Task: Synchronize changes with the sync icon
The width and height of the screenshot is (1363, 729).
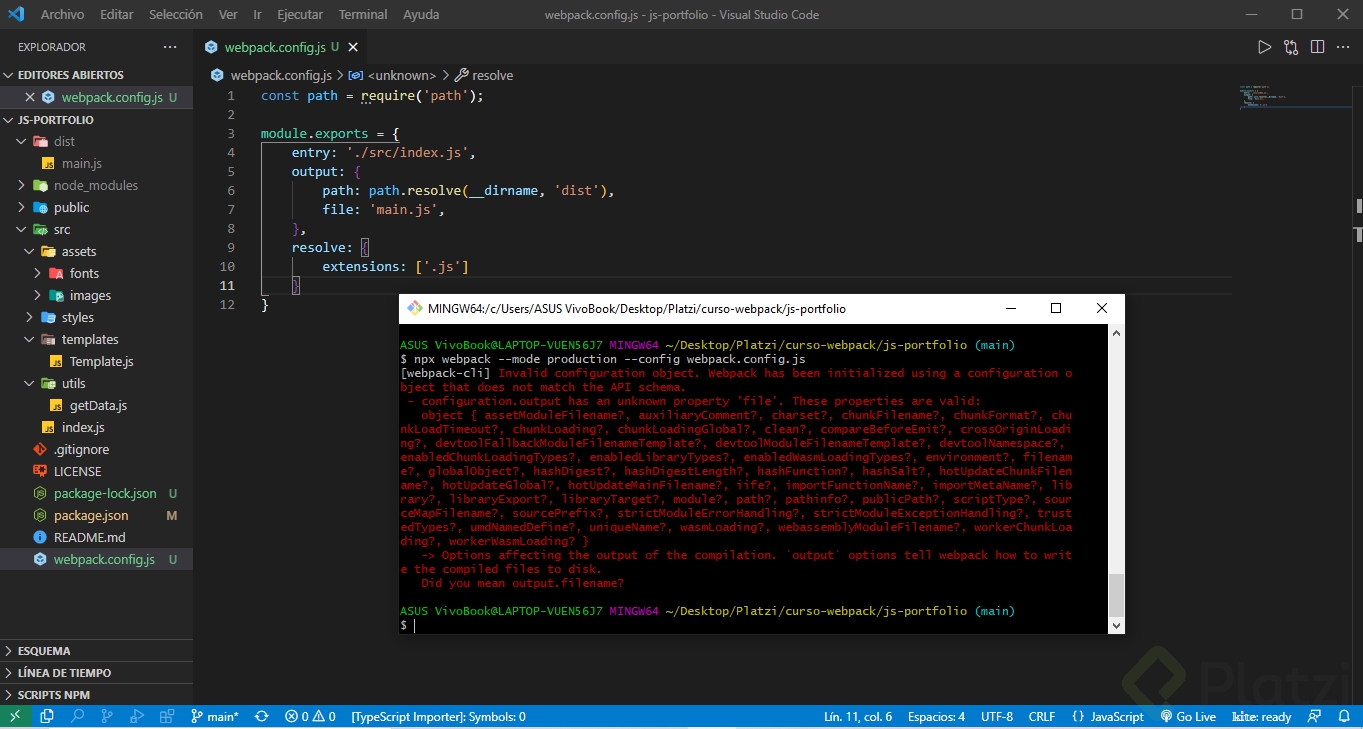Action: pos(262,716)
